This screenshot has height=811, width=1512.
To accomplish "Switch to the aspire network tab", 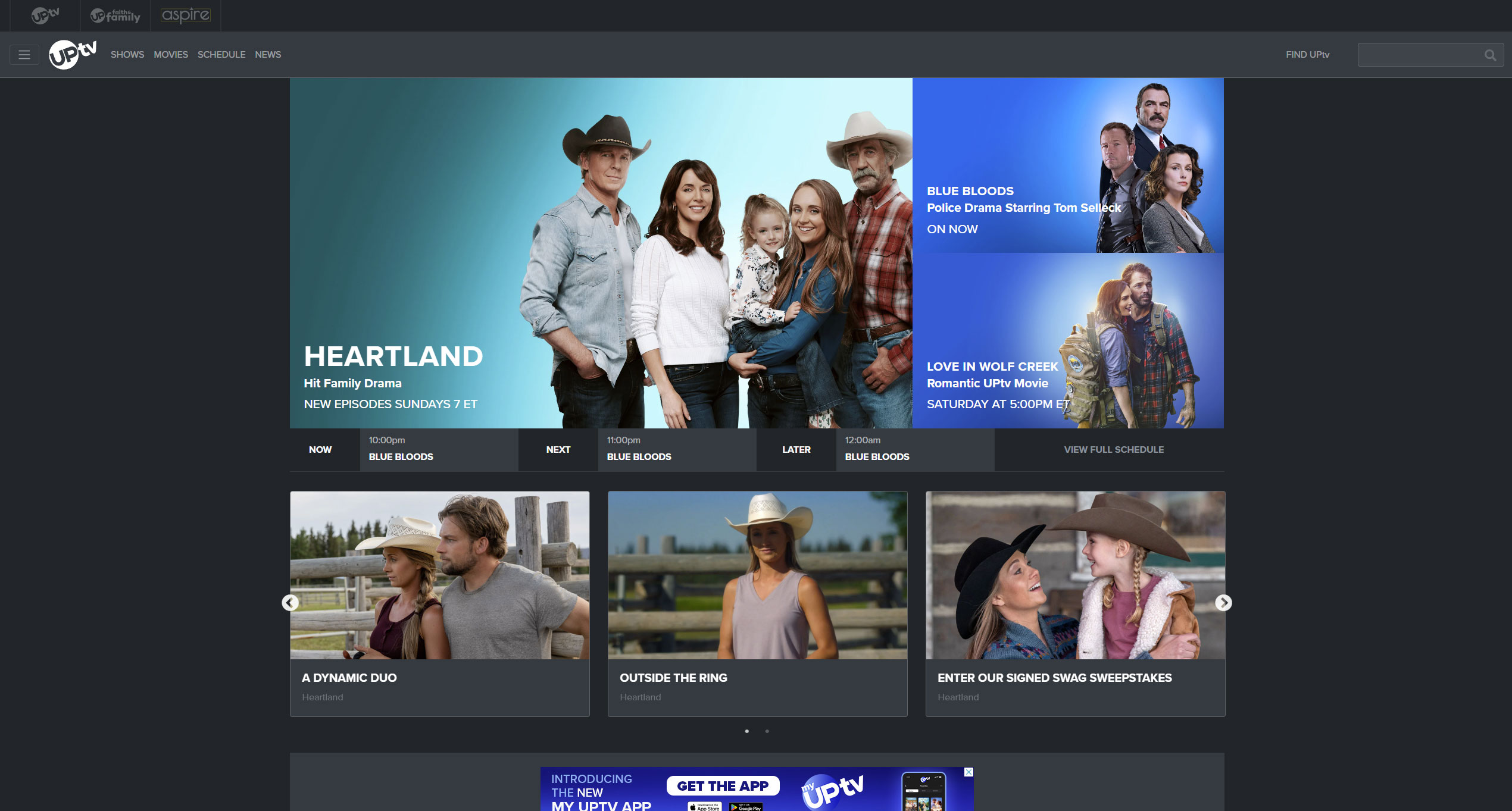I will pos(186,15).
